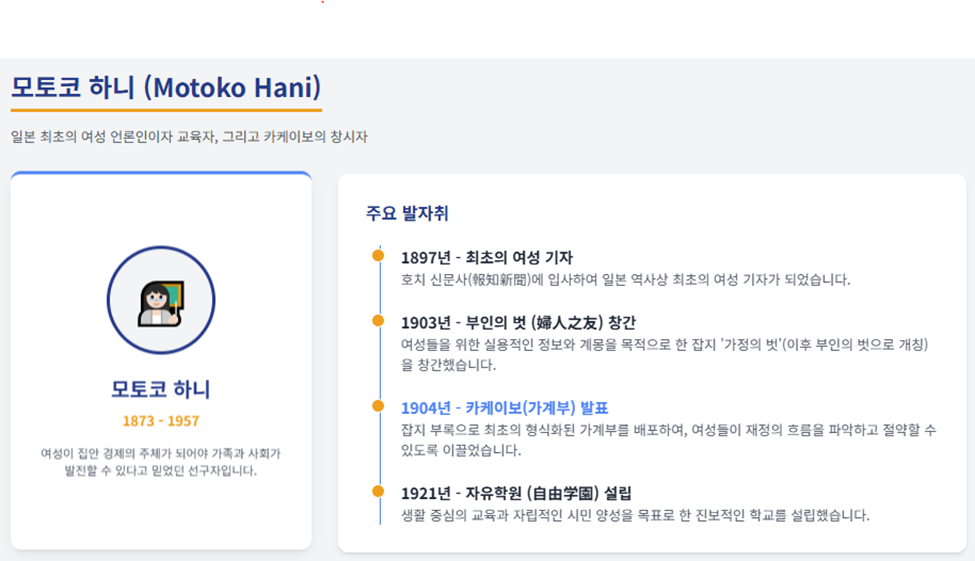Viewport: 975px width, 561px height.
Task: Click the 가정의 벗 magazine description text
Action: [664, 355]
